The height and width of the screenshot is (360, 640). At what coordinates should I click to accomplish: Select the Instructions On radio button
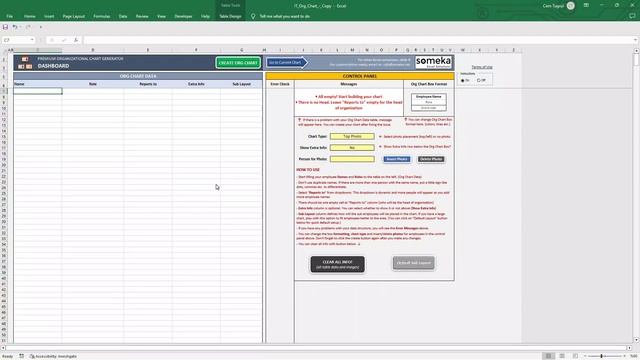click(463, 80)
